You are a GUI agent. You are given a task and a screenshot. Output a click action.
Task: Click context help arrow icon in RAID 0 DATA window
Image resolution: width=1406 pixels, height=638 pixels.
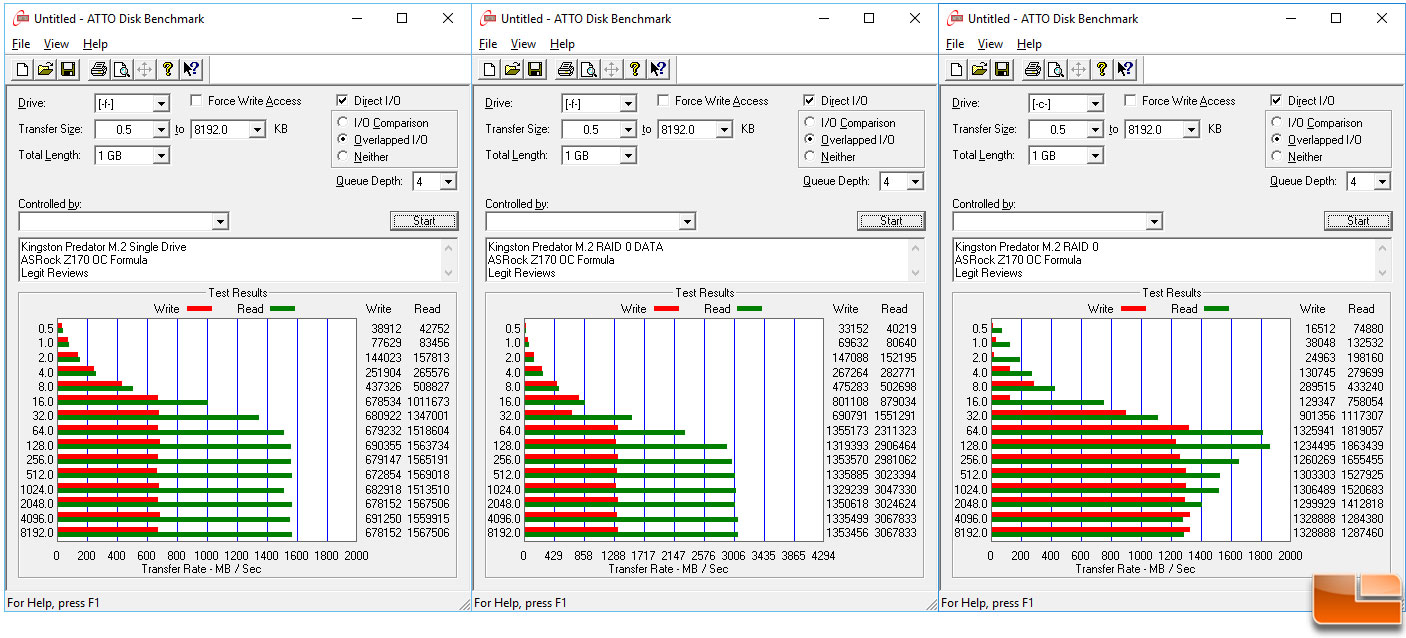click(x=657, y=69)
